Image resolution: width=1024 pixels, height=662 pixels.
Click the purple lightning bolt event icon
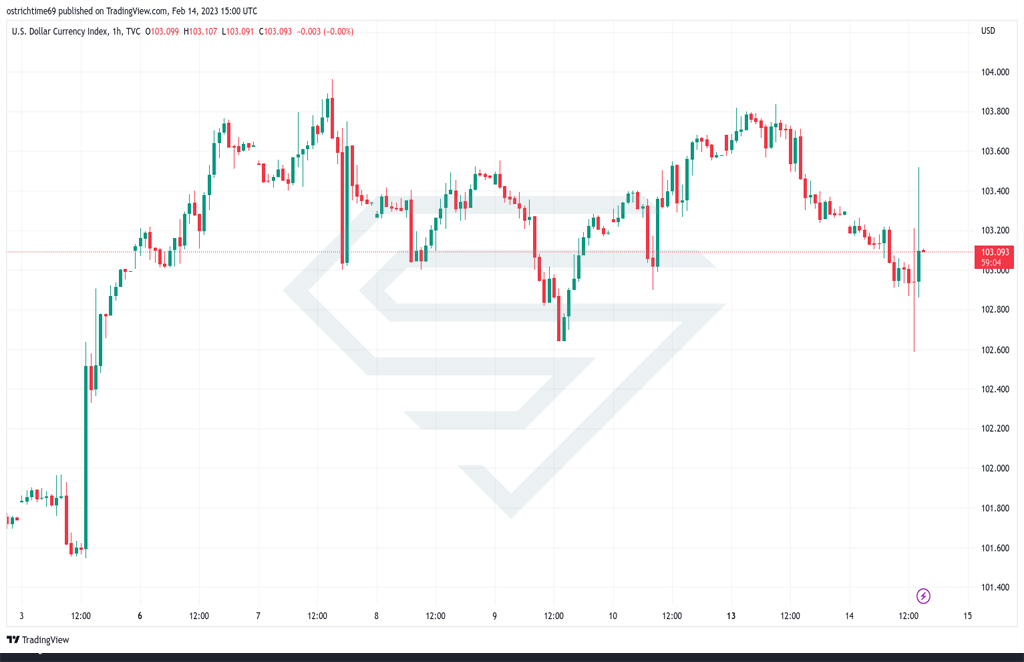[x=923, y=595]
